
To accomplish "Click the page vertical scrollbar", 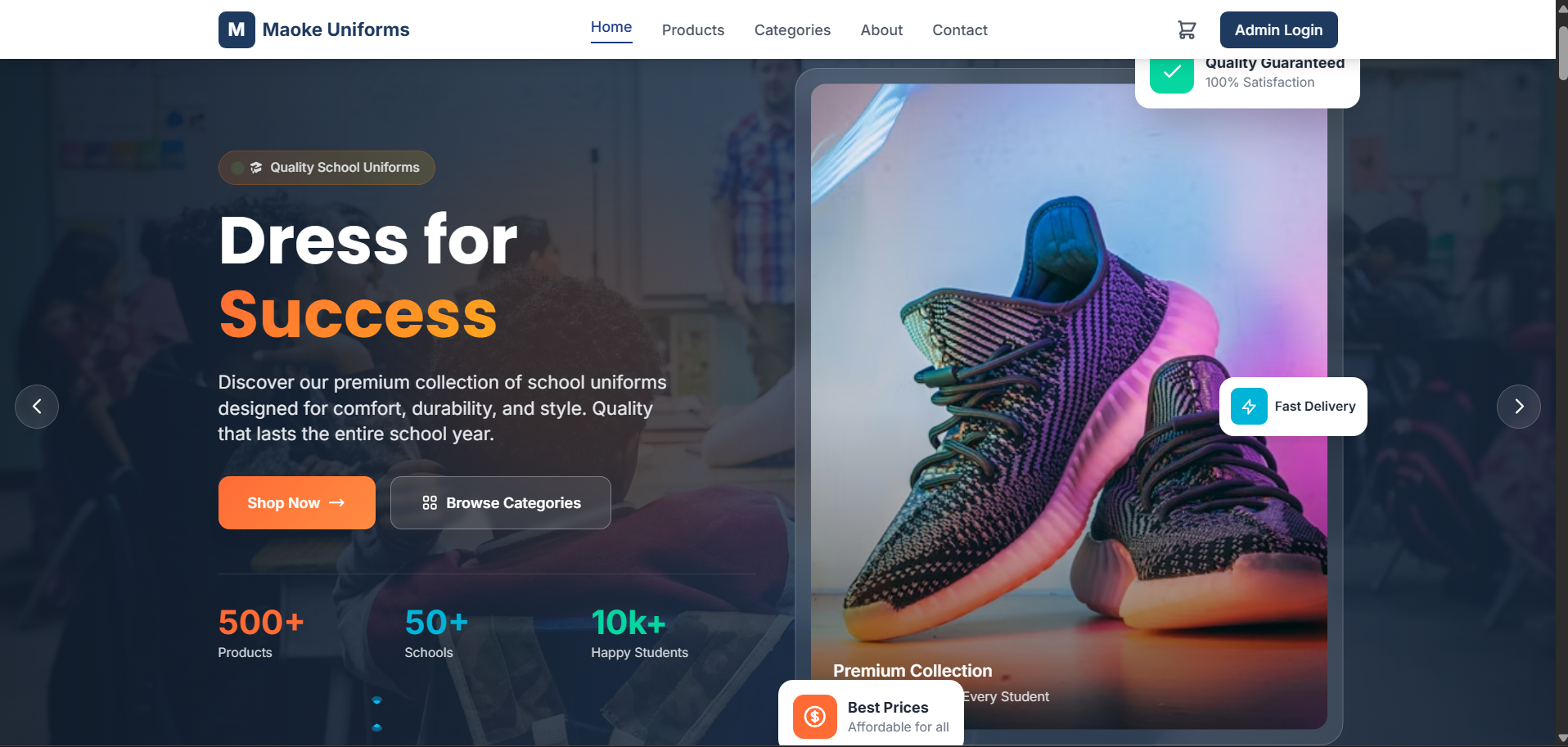I will click(1561, 373).
